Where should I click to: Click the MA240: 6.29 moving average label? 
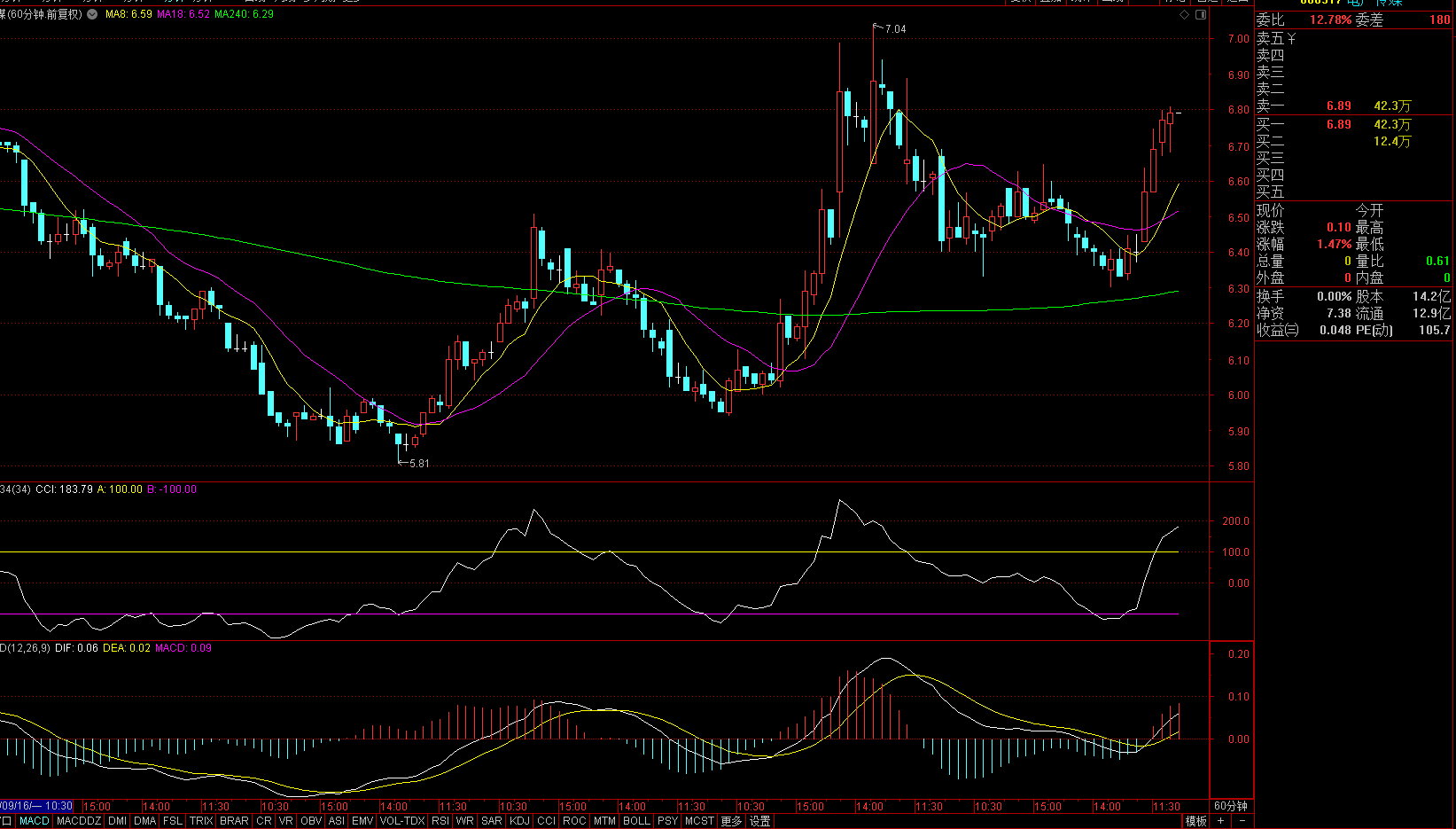[244, 14]
